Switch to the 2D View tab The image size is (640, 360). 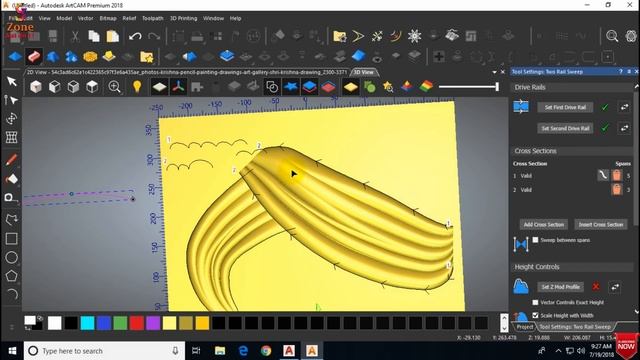click(187, 72)
